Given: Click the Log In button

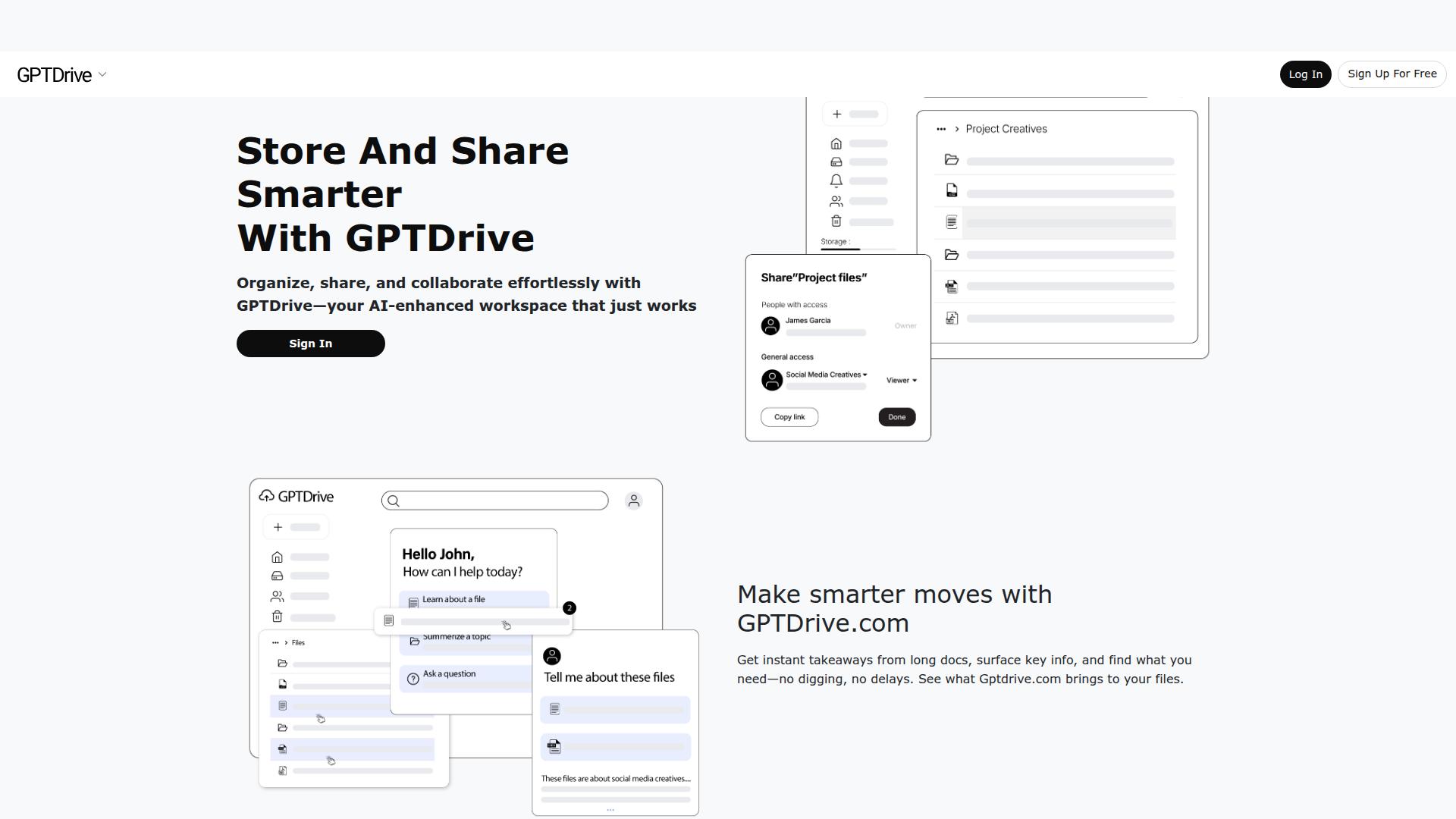Looking at the screenshot, I should pyautogui.click(x=1305, y=74).
